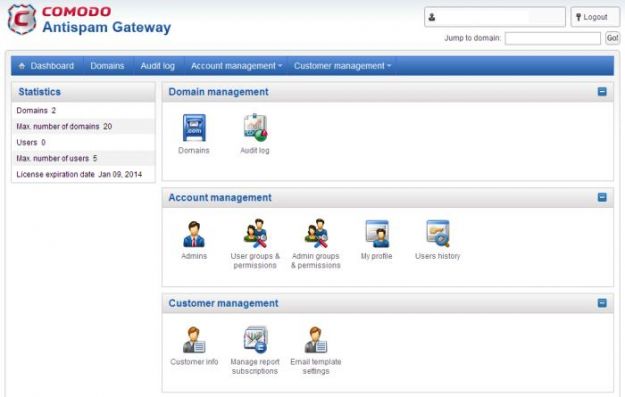Click the 'Domains 2' statistics row
625x397 pixels.
point(83,110)
